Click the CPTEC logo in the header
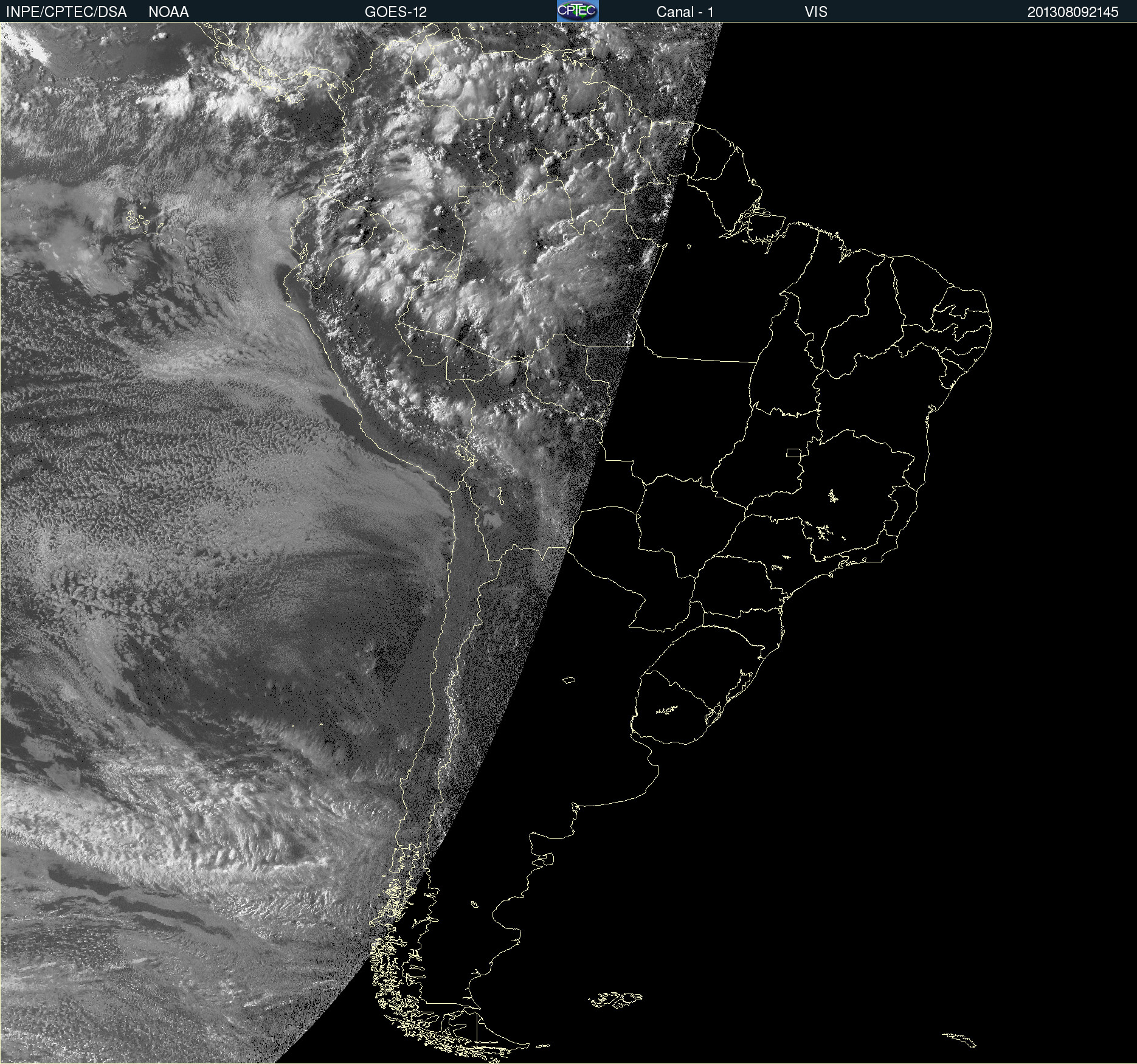Viewport: 1137px width, 1064px height. click(x=578, y=11)
